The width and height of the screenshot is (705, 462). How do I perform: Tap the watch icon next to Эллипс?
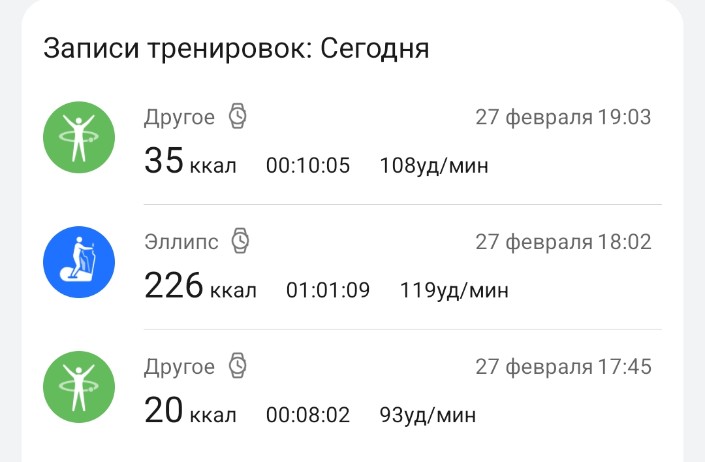click(x=241, y=241)
